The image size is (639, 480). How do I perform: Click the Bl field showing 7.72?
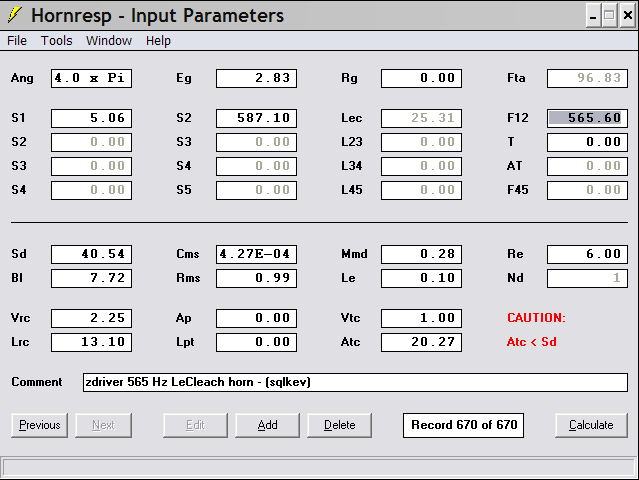(x=91, y=278)
